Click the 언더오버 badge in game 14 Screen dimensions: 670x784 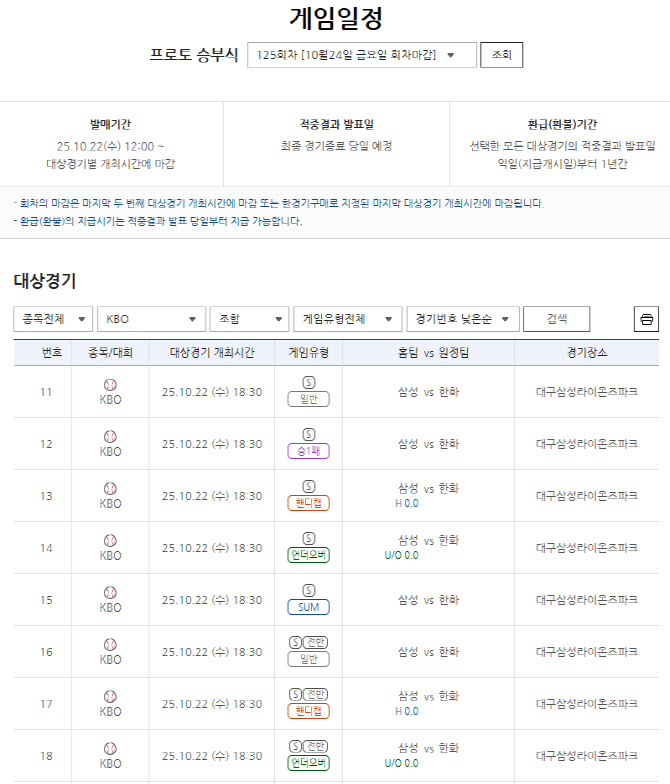tap(308, 555)
